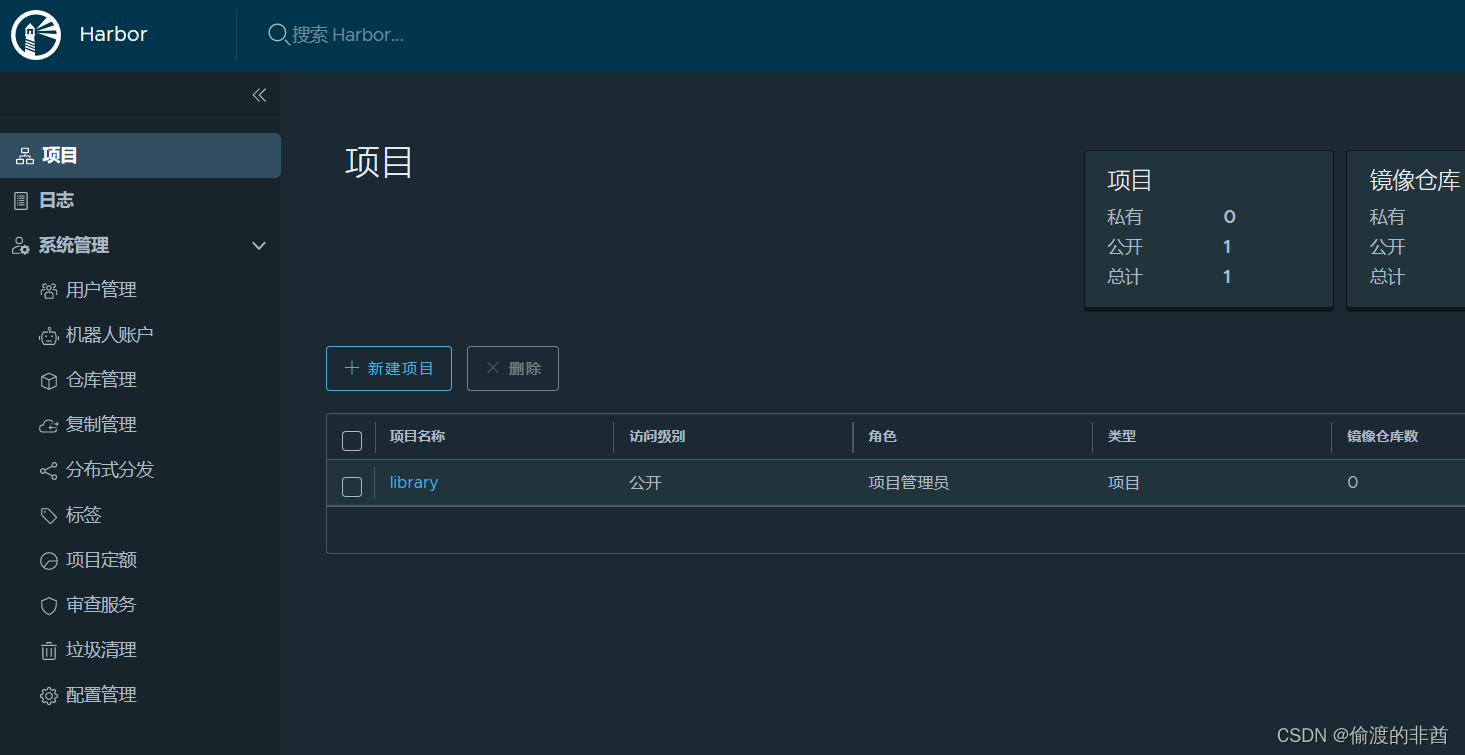Click the 复制管理 cloud icon
Image resolution: width=1465 pixels, height=755 pixels.
coord(48,426)
